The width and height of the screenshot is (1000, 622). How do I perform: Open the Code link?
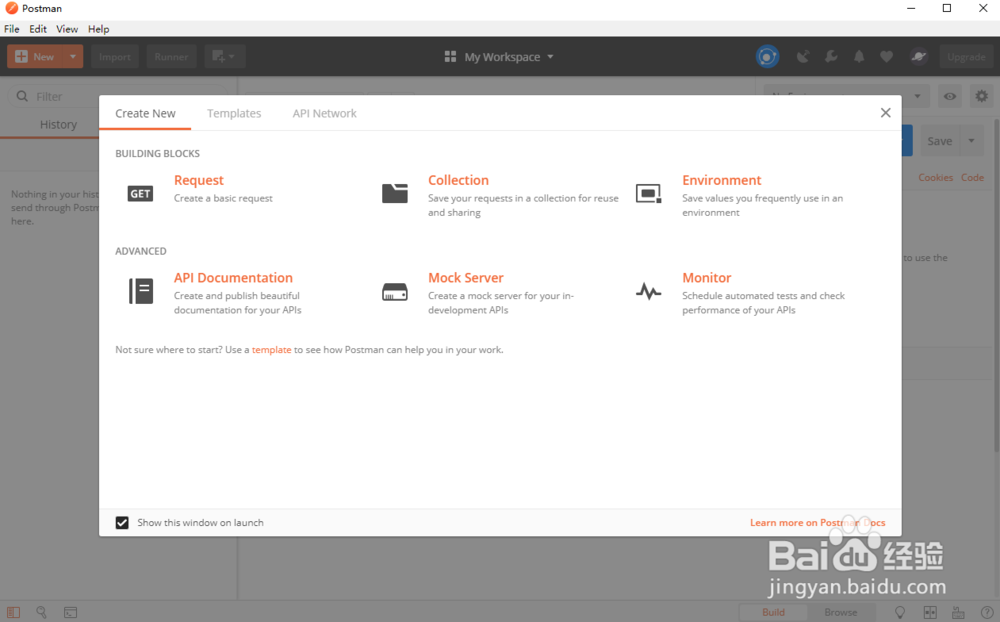tap(973, 177)
